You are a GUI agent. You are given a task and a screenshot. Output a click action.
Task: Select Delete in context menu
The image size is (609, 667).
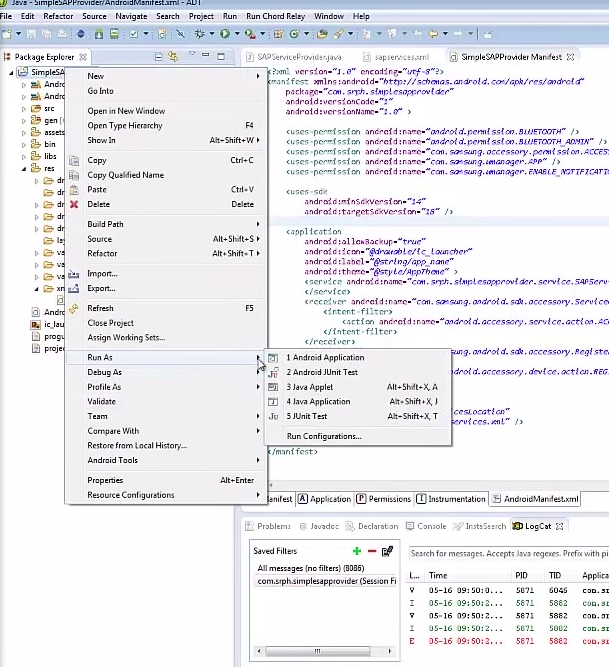[166, 205]
